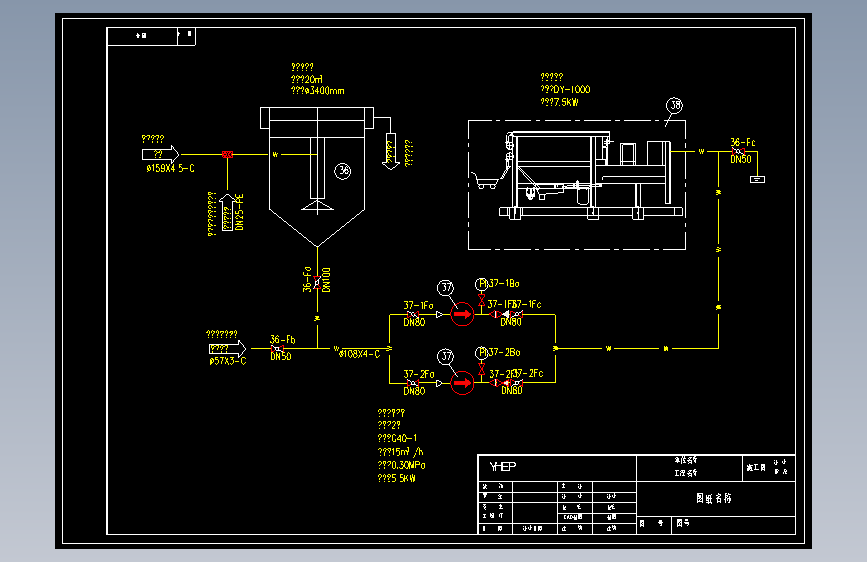Image resolution: width=867 pixels, height=562 pixels.
Task: Select the ø159X4 5-C pipe label
Action: pyautogui.click(x=170, y=168)
